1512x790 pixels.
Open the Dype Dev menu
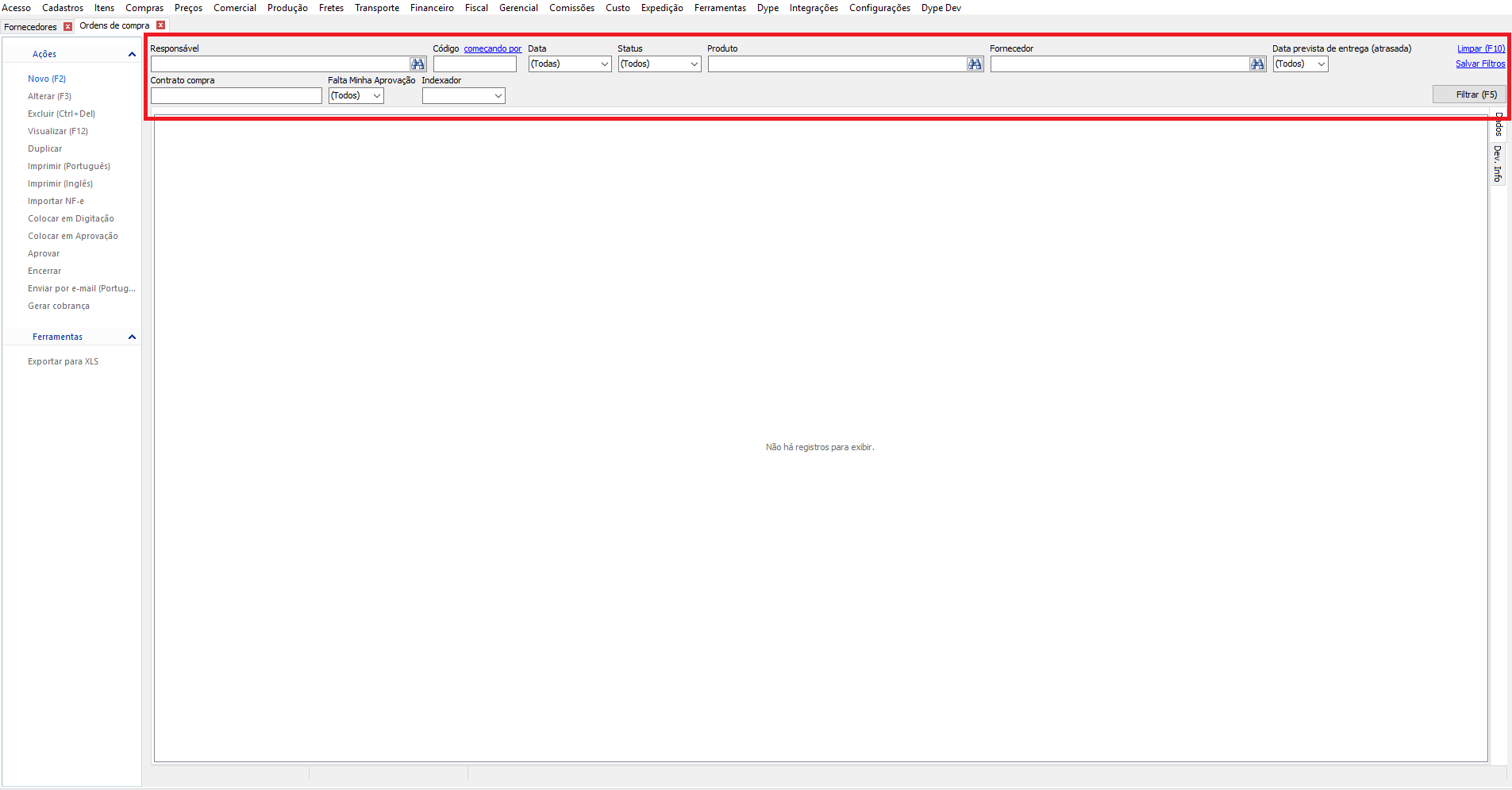point(941,8)
